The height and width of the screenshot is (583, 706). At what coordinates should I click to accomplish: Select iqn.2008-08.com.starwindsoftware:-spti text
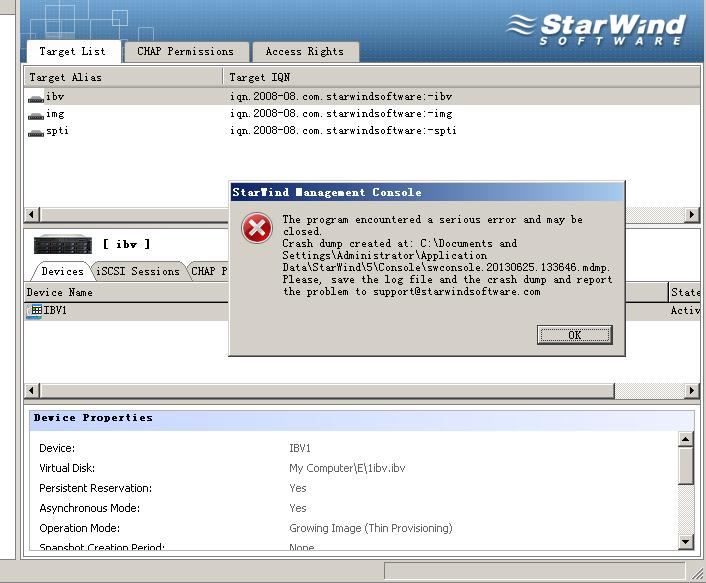pos(343,131)
